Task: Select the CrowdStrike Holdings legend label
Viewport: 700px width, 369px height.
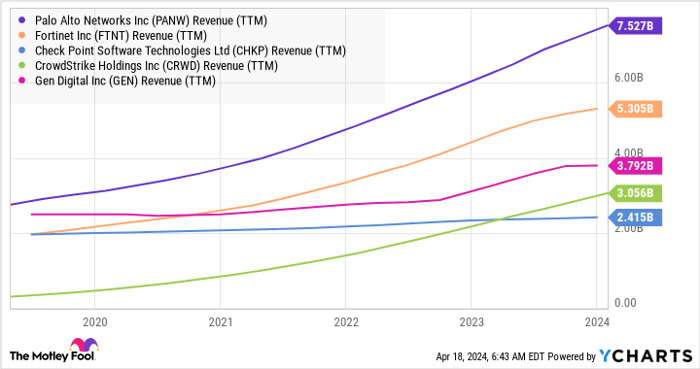Action: point(156,66)
